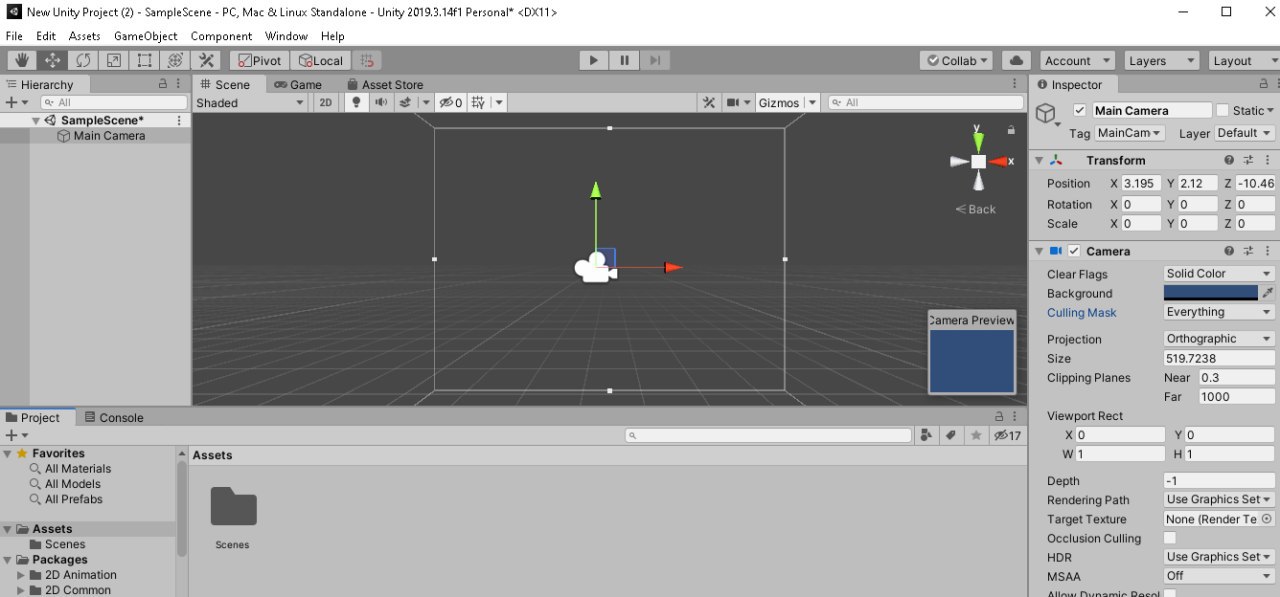Search Project by type icon
The width and height of the screenshot is (1280, 597).
coord(927,435)
